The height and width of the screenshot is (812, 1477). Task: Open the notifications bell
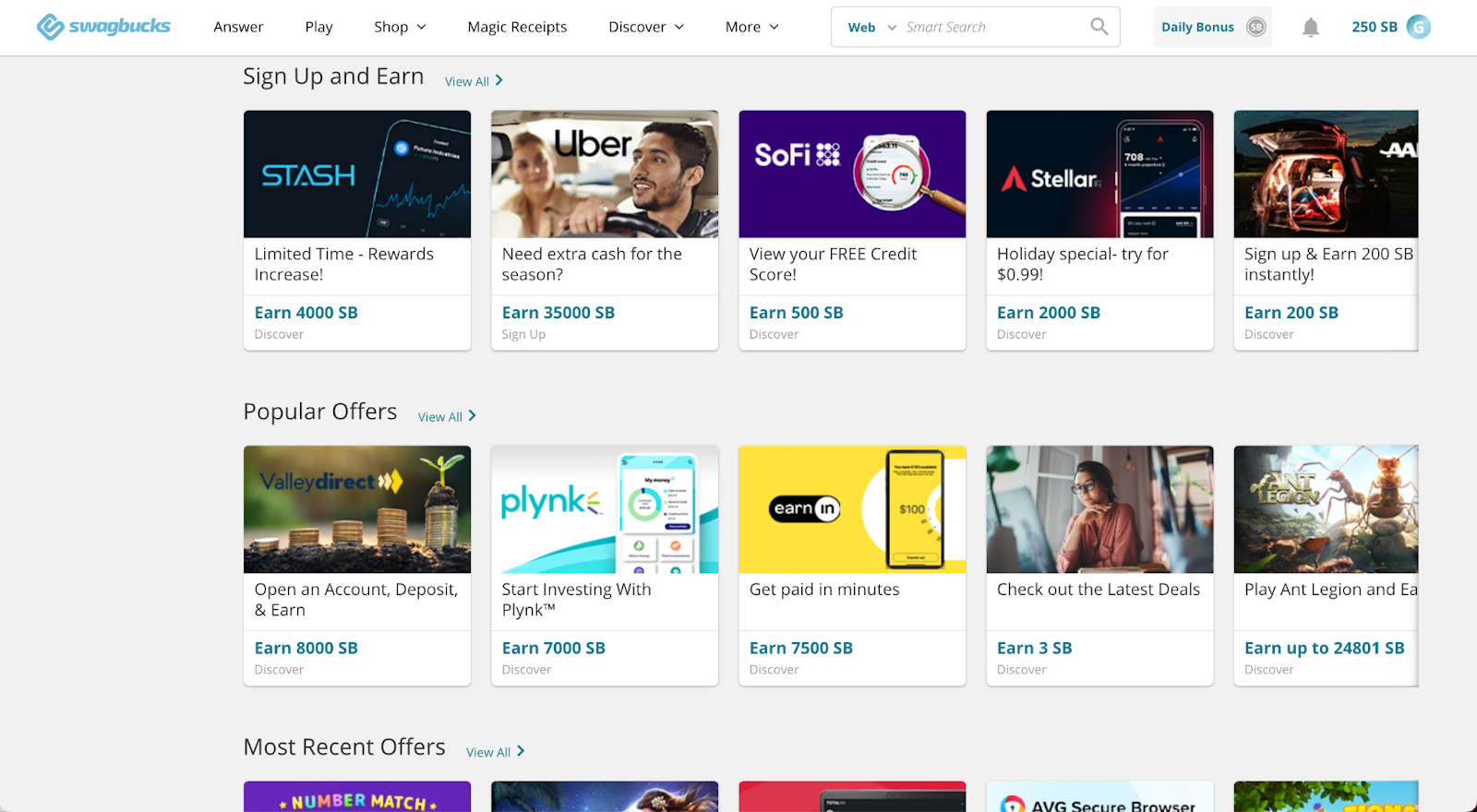[1310, 27]
